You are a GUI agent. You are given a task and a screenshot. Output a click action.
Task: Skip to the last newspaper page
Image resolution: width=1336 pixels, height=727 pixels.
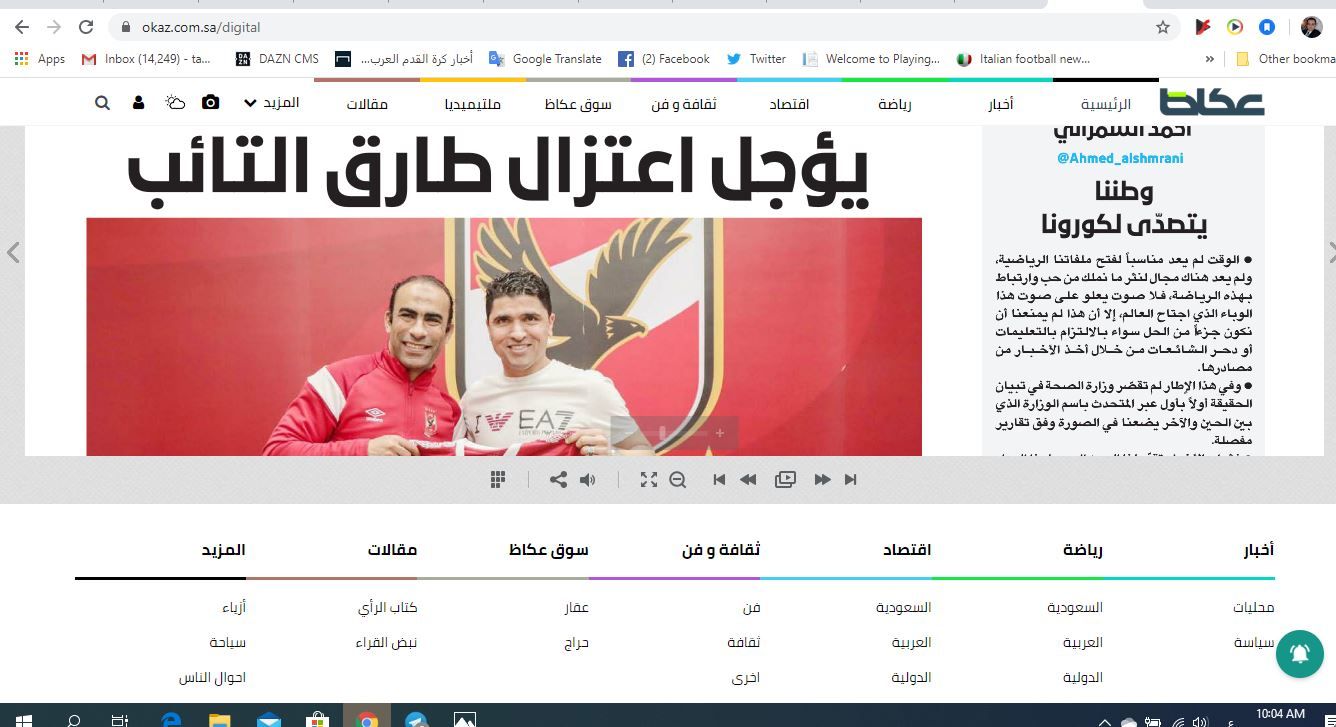(x=851, y=479)
